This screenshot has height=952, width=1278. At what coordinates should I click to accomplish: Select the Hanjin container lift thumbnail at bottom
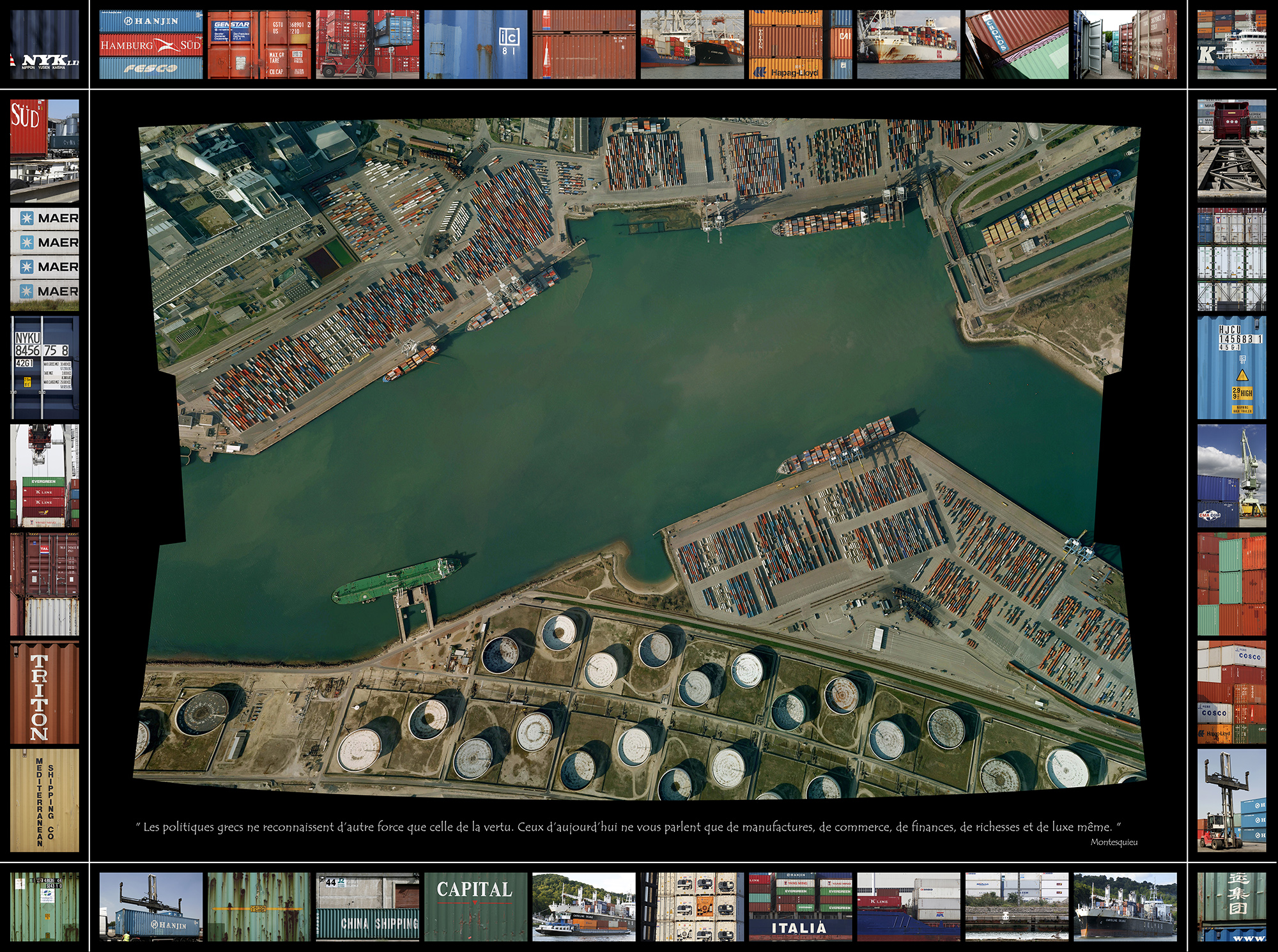click(151, 907)
